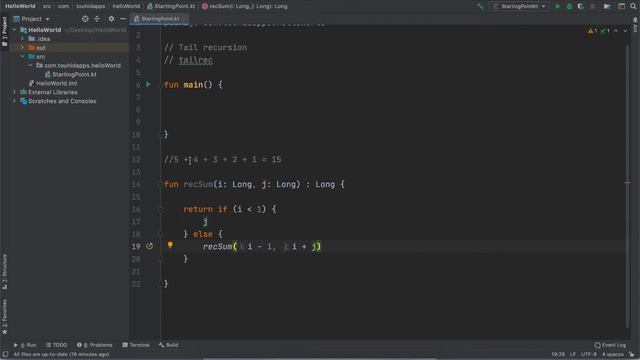Image resolution: width=640 pixels, height=360 pixels.
Task: Open the Problems tool window tab
Action: click(x=94, y=345)
